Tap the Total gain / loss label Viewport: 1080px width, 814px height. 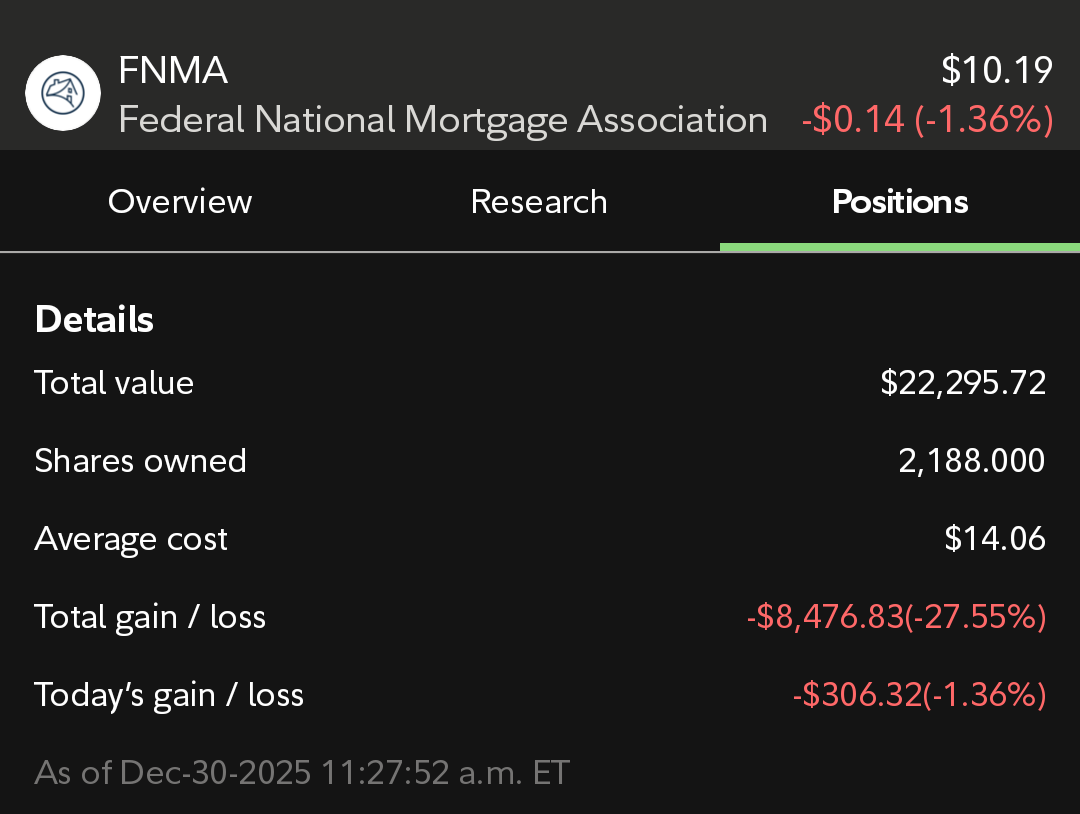[x=150, y=617]
